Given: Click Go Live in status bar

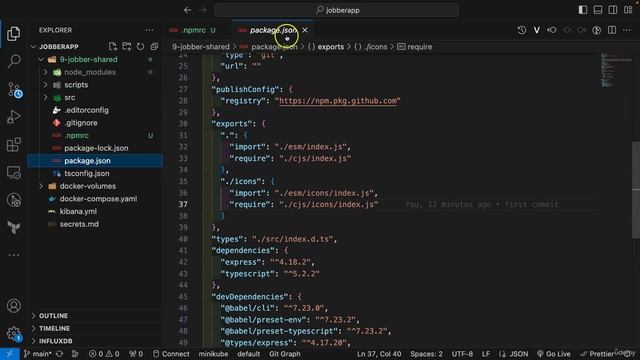Looking at the screenshot, I should [554, 354].
